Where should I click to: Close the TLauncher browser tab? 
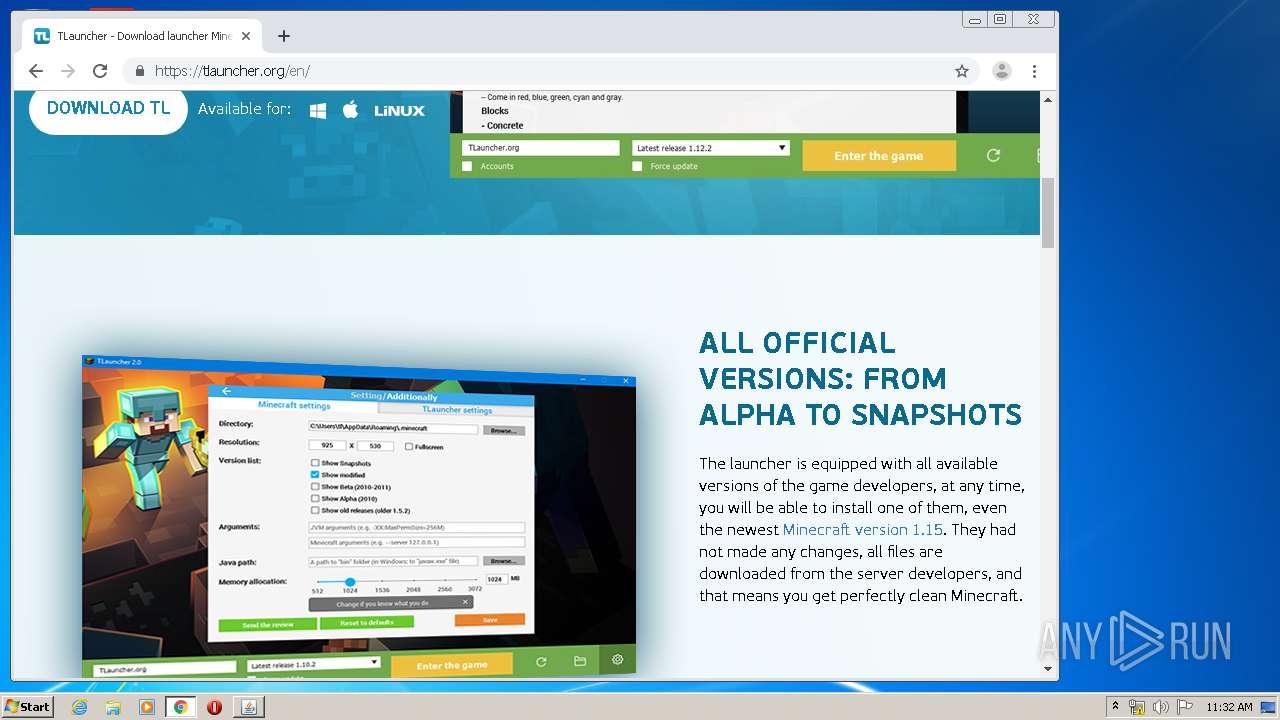tap(246, 36)
